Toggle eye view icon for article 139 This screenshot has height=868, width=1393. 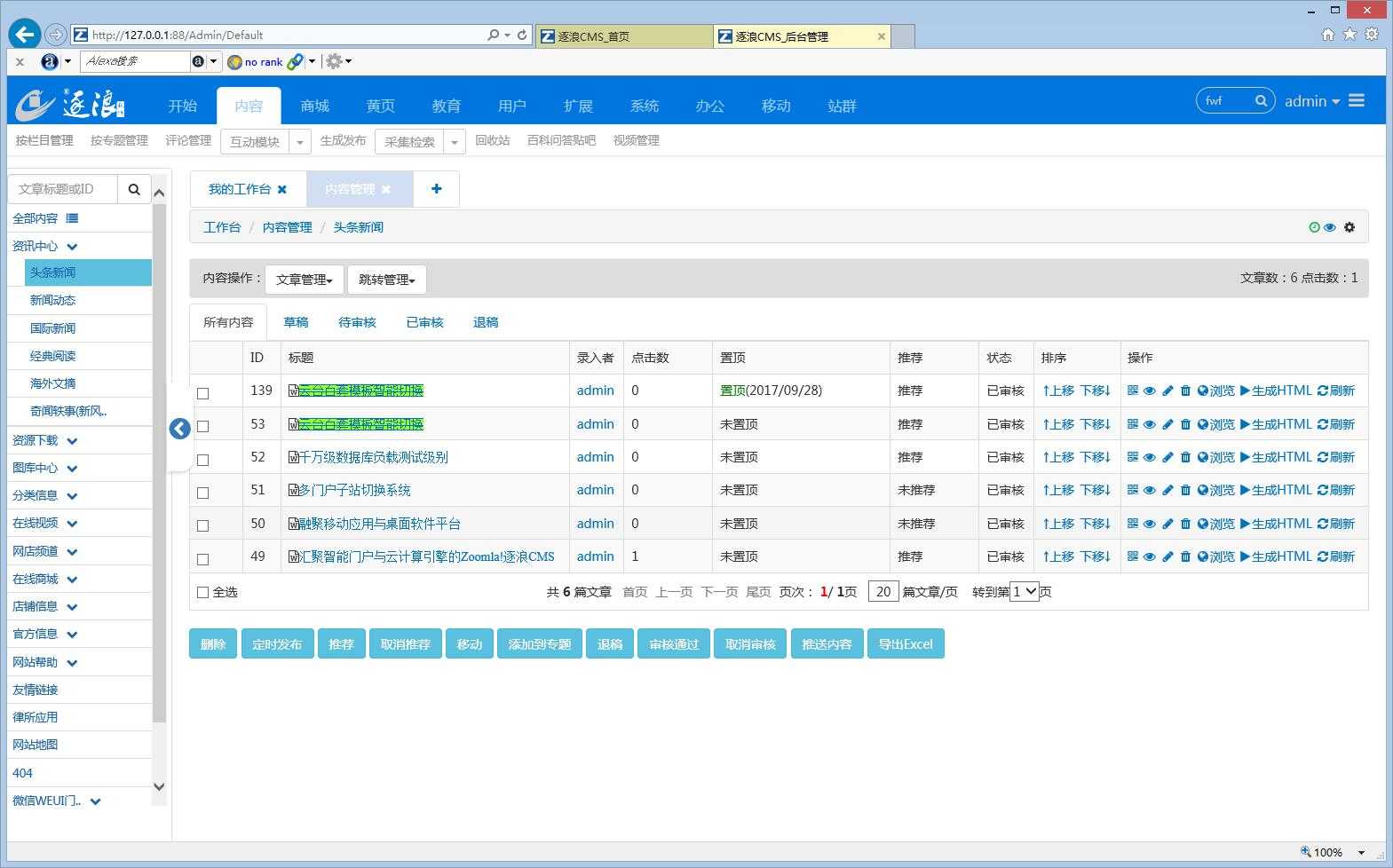coord(1150,391)
